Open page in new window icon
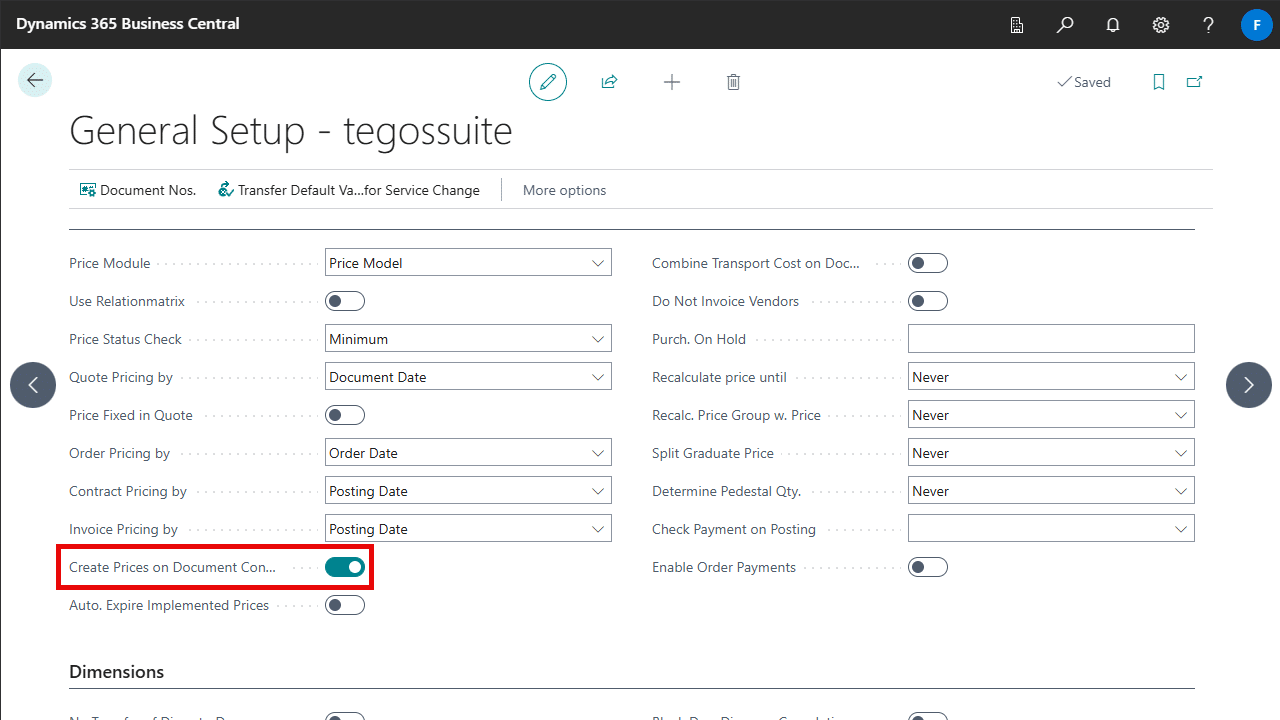The image size is (1280, 720). point(1194,82)
